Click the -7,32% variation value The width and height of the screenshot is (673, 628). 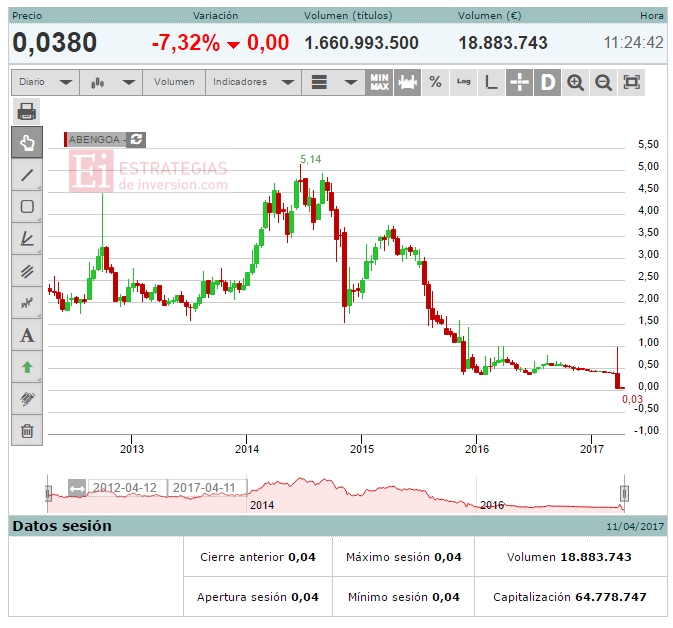[x=185, y=43]
